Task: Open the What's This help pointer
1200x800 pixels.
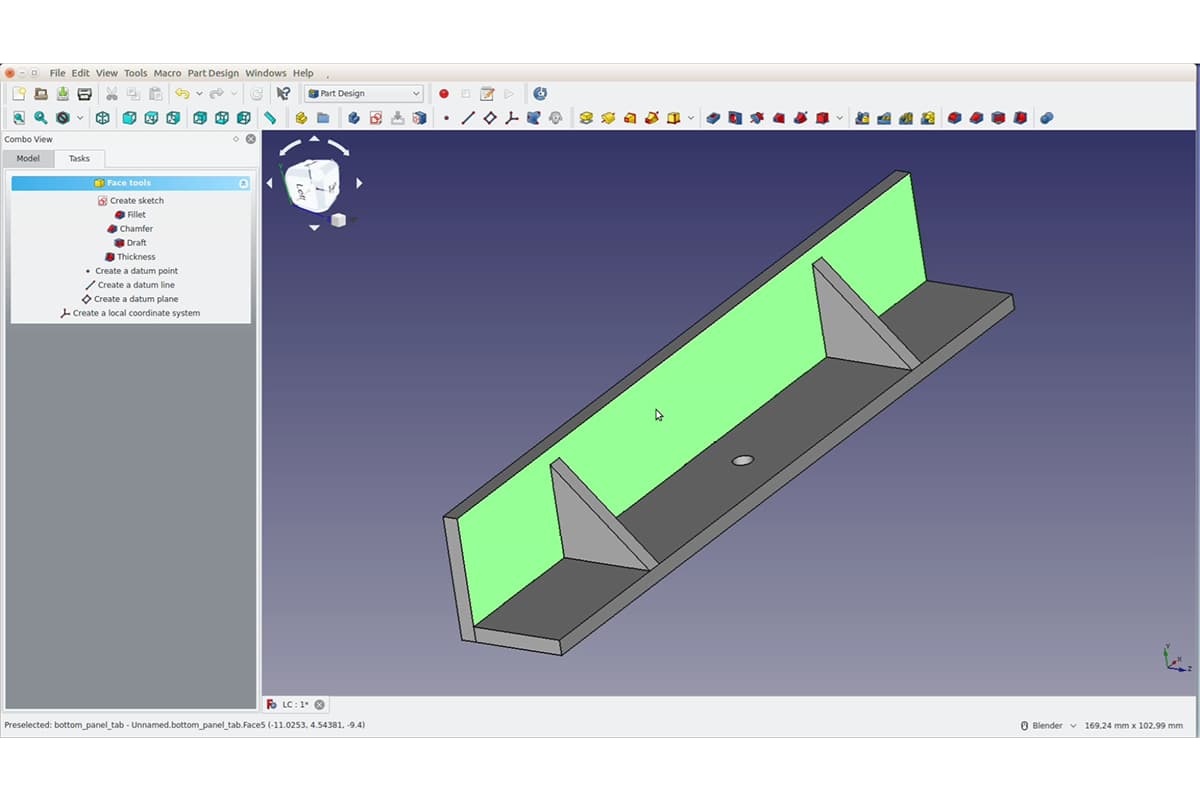Action: pos(284,94)
